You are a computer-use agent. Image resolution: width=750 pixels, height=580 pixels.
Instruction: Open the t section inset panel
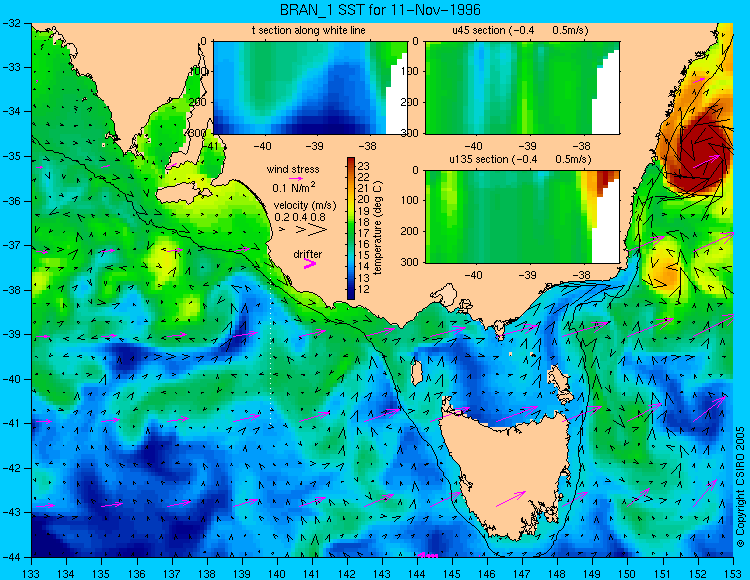(310, 88)
